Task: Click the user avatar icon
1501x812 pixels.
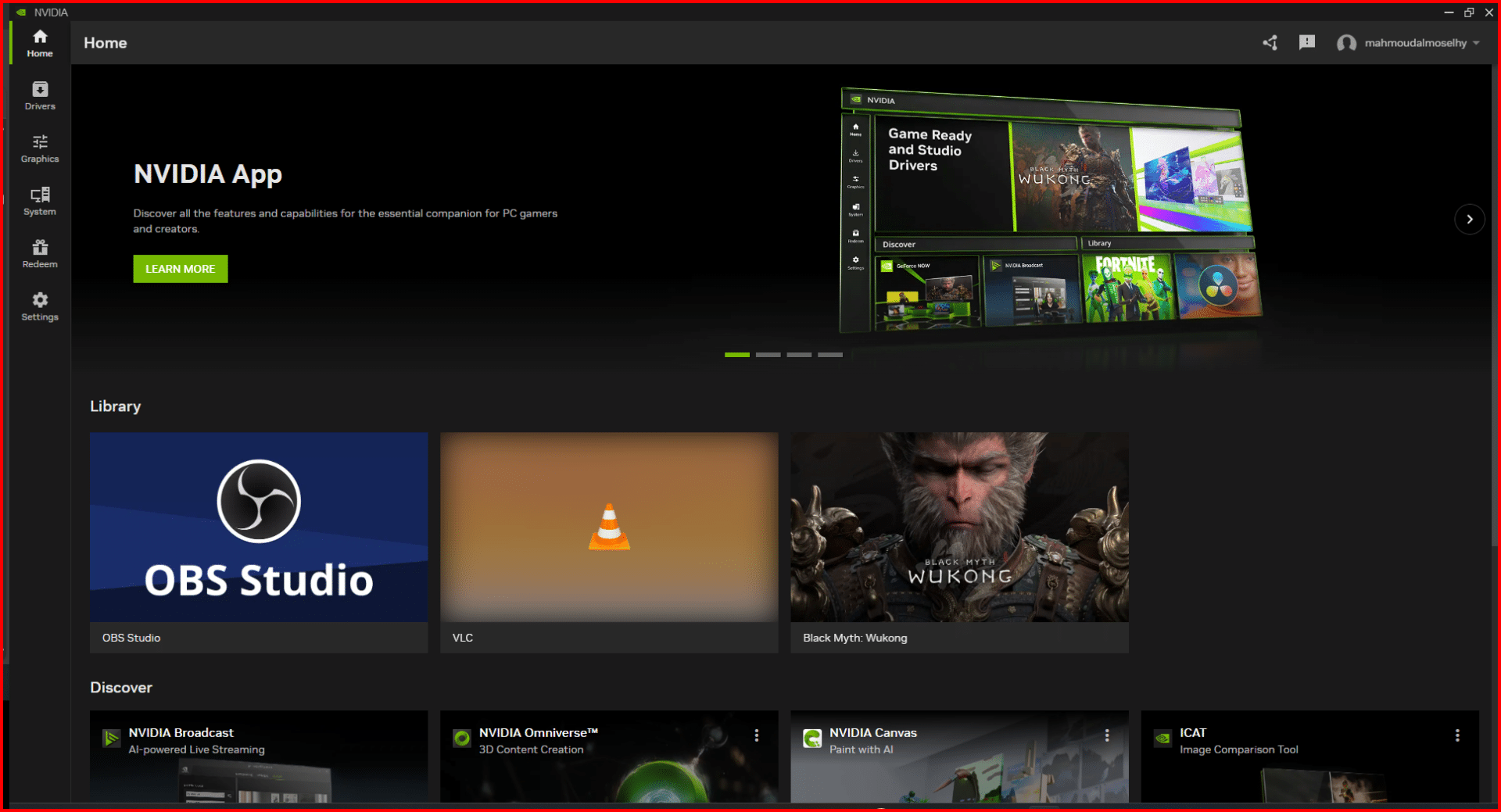Action: [1346, 43]
